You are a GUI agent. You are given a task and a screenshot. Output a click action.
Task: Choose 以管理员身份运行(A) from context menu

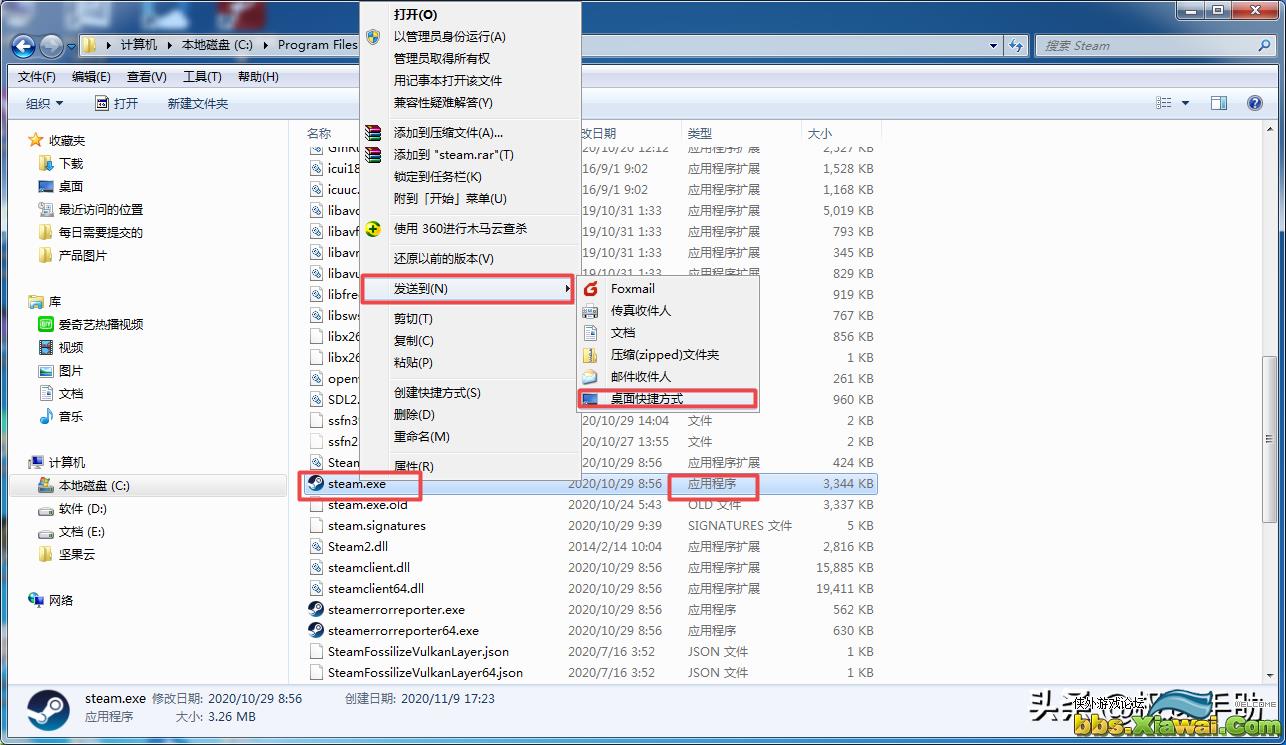coord(449,37)
